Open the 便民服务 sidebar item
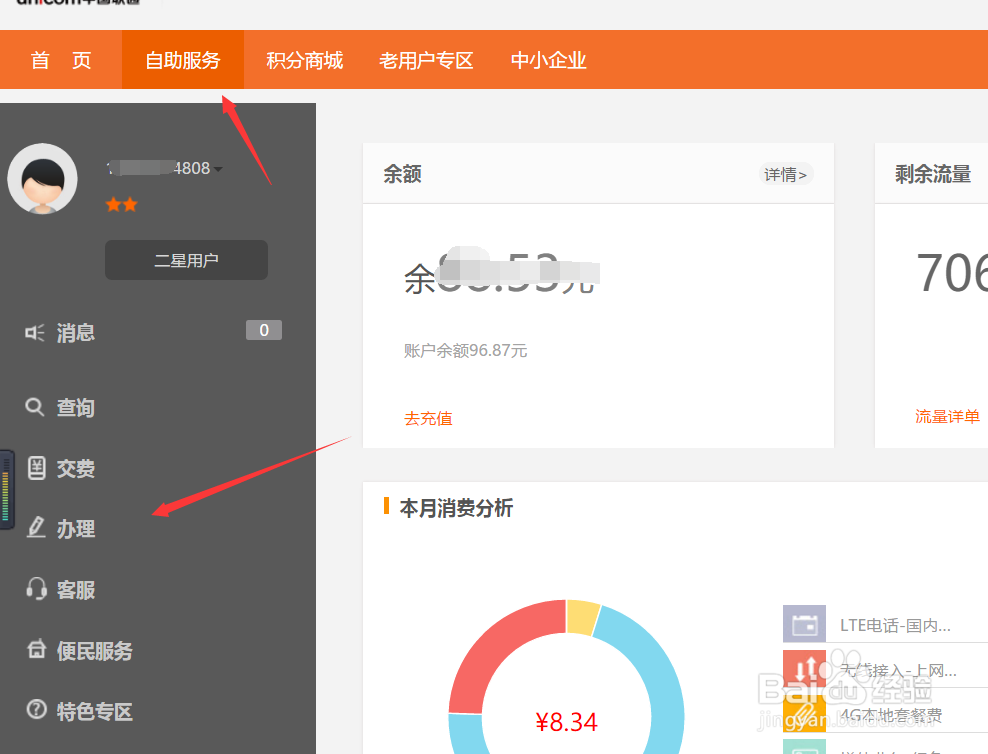Image resolution: width=988 pixels, height=754 pixels. pyautogui.click(x=95, y=651)
